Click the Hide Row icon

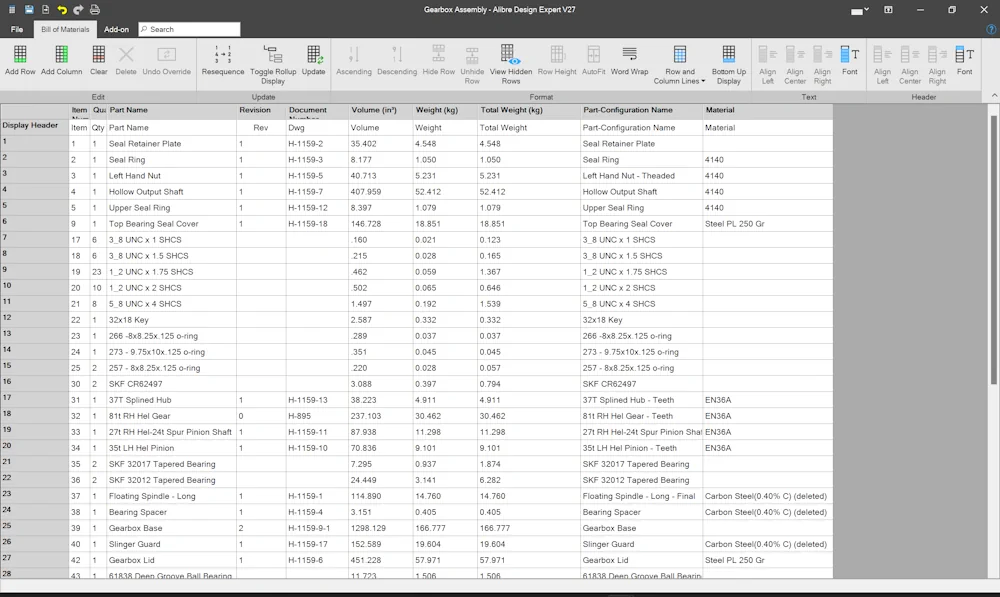[439, 55]
